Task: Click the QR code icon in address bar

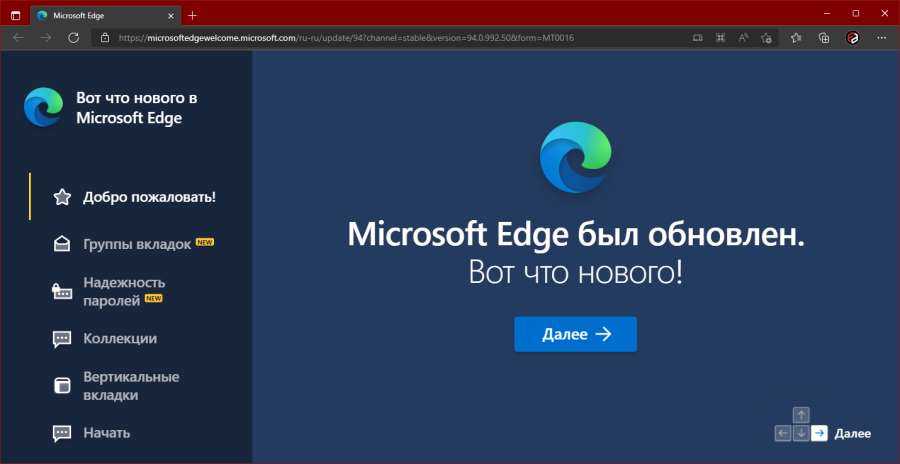Action: 720,38
